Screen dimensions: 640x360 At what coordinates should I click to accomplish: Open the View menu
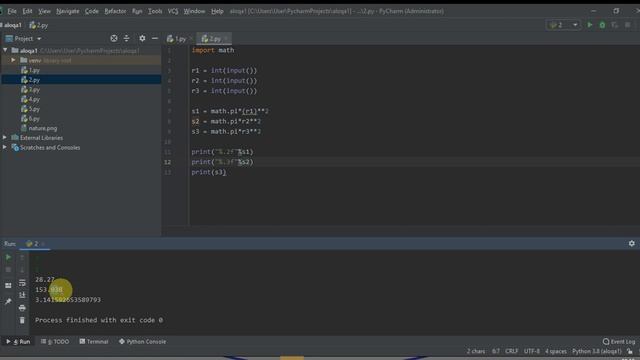(44, 11)
